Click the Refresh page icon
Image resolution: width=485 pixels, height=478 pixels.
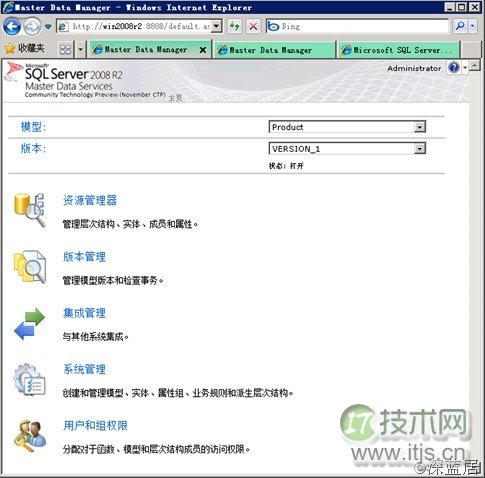(x=235, y=26)
